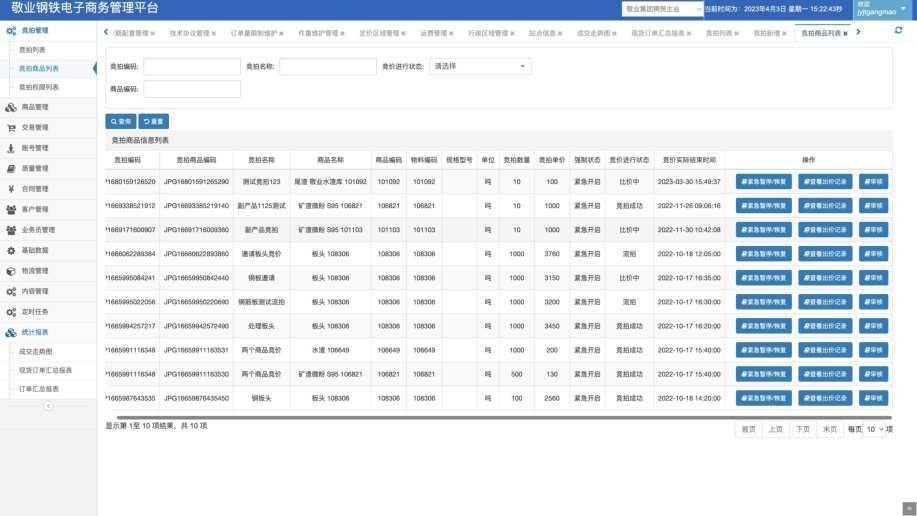Switch to the 竞拍新增 tab
The width and height of the screenshot is (917, 516).
pyautogui.click(x=766, y=33)
